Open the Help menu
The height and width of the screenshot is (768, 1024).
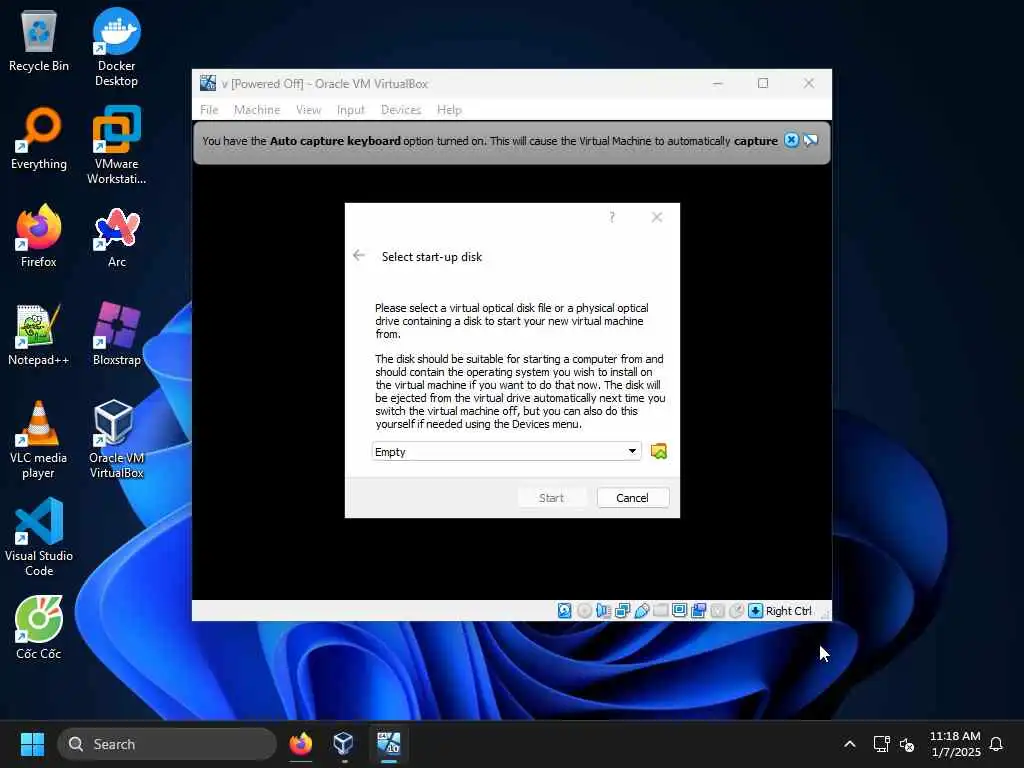[449, 110]
